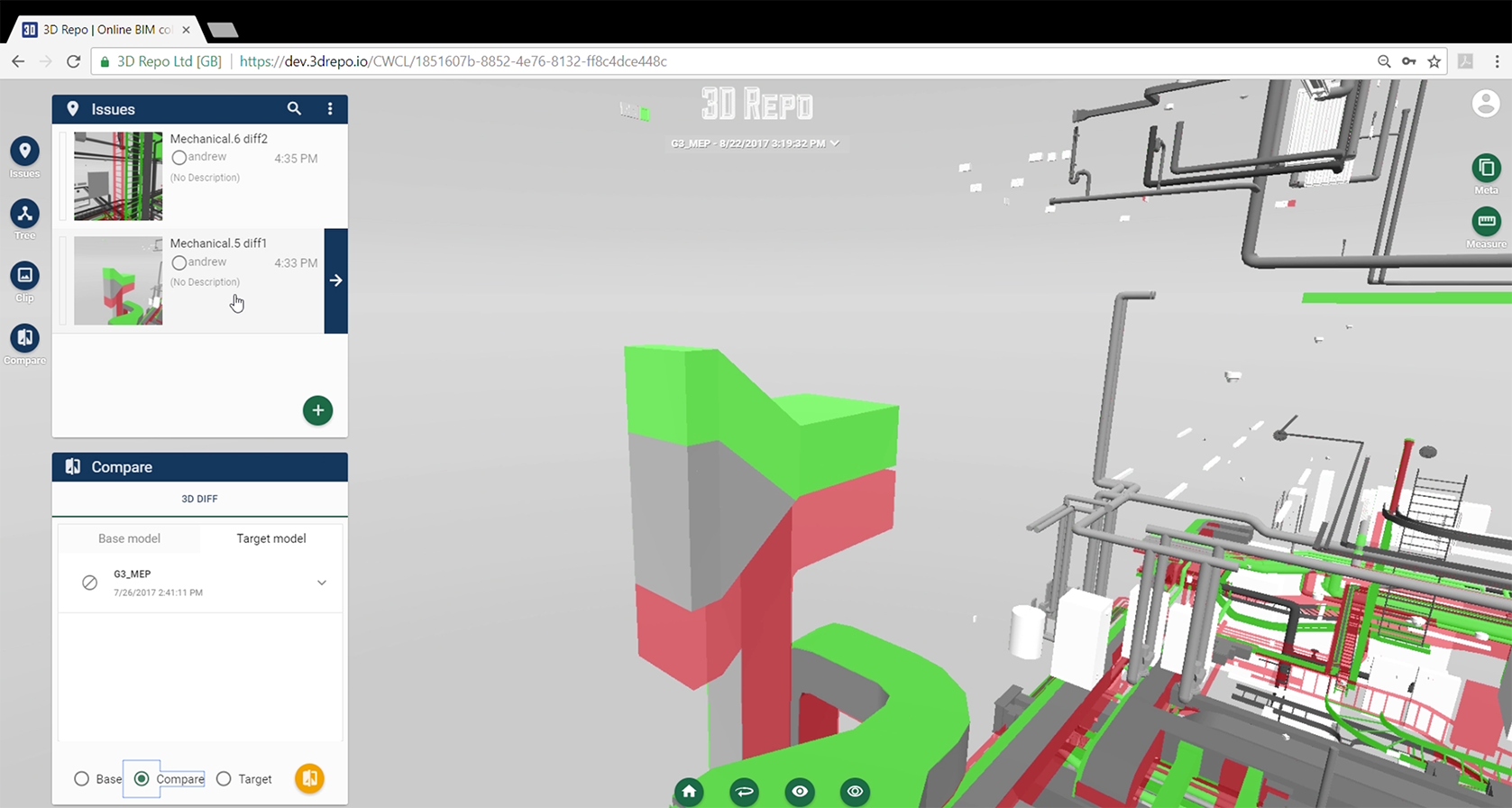Screen dimensions: 1512x808
Task: Toggle status circle on Mechanical.6 diff2
Action: click(179, 158)
